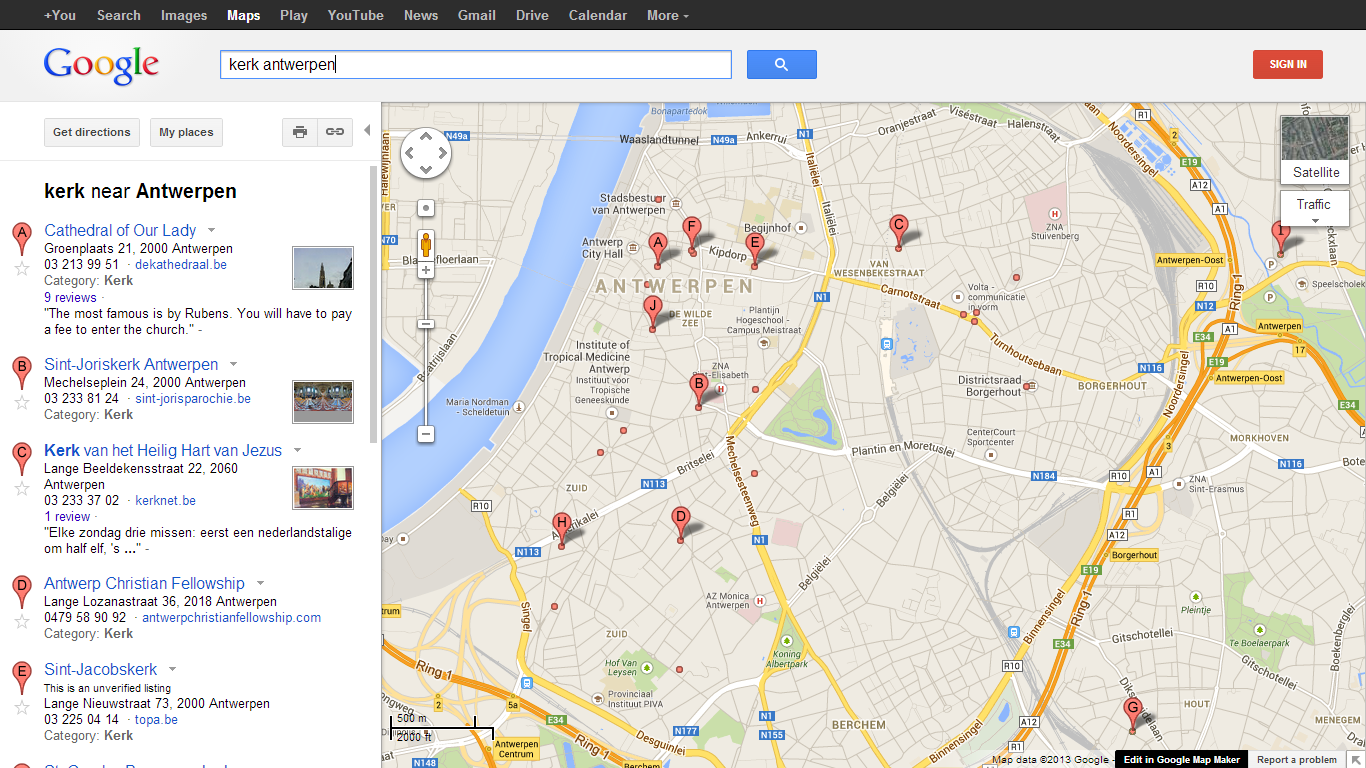1366x768 pixels.
Task: Click marker D pin in results list
Action: coord(21,592)
